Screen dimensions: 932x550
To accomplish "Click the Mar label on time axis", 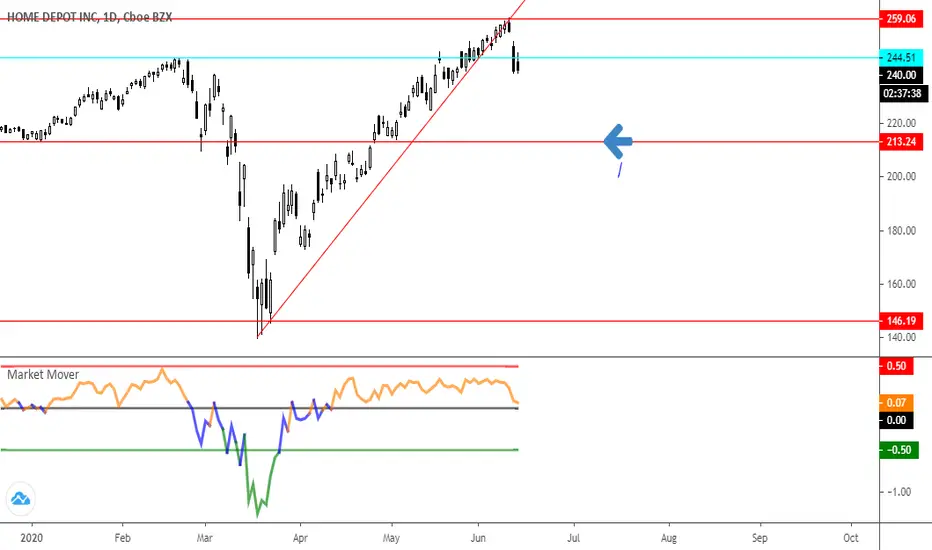I will (204, 538).
